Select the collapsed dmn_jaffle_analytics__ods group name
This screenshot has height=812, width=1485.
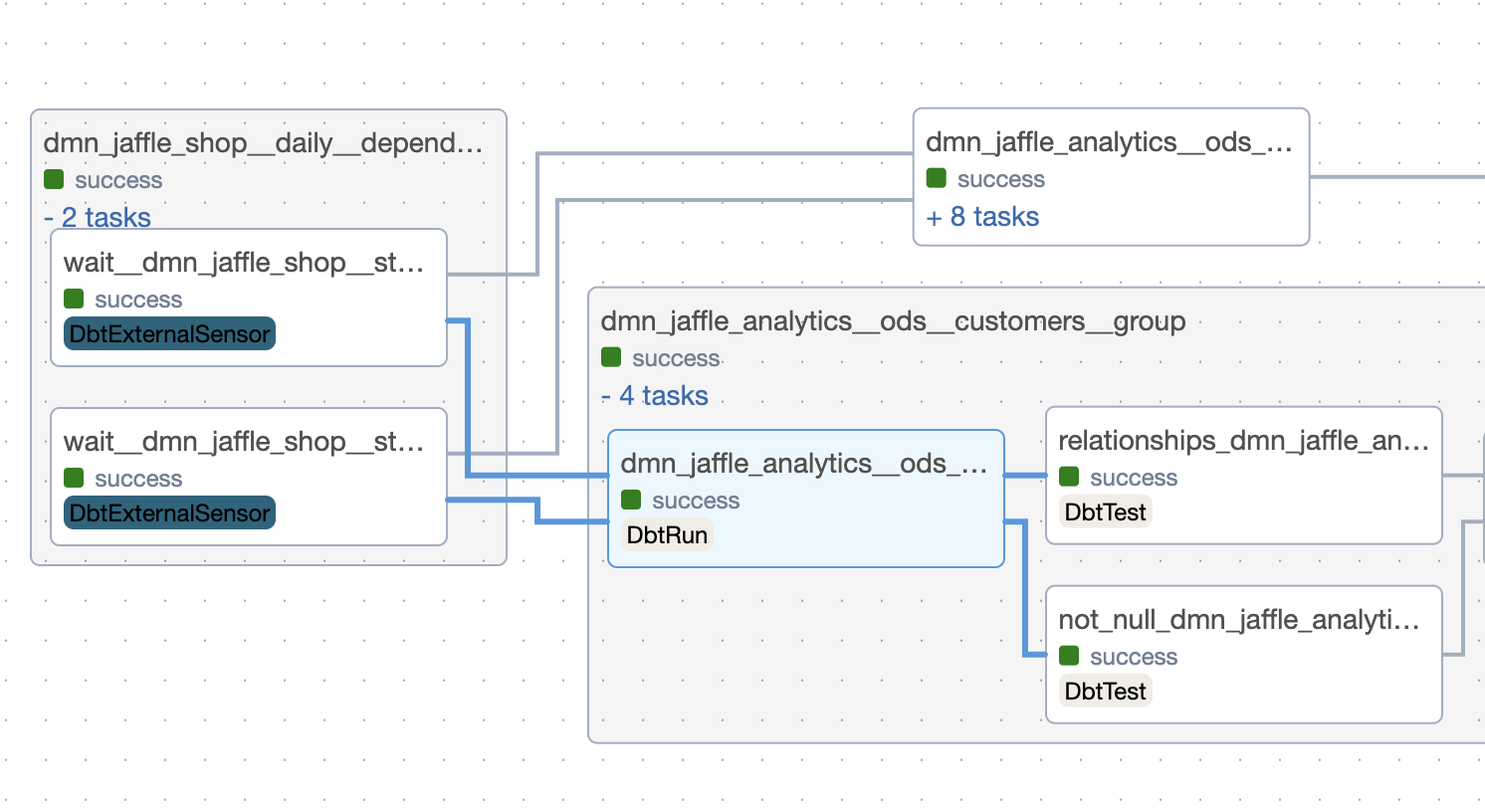pyautogui.click(x=1109, y=142)
